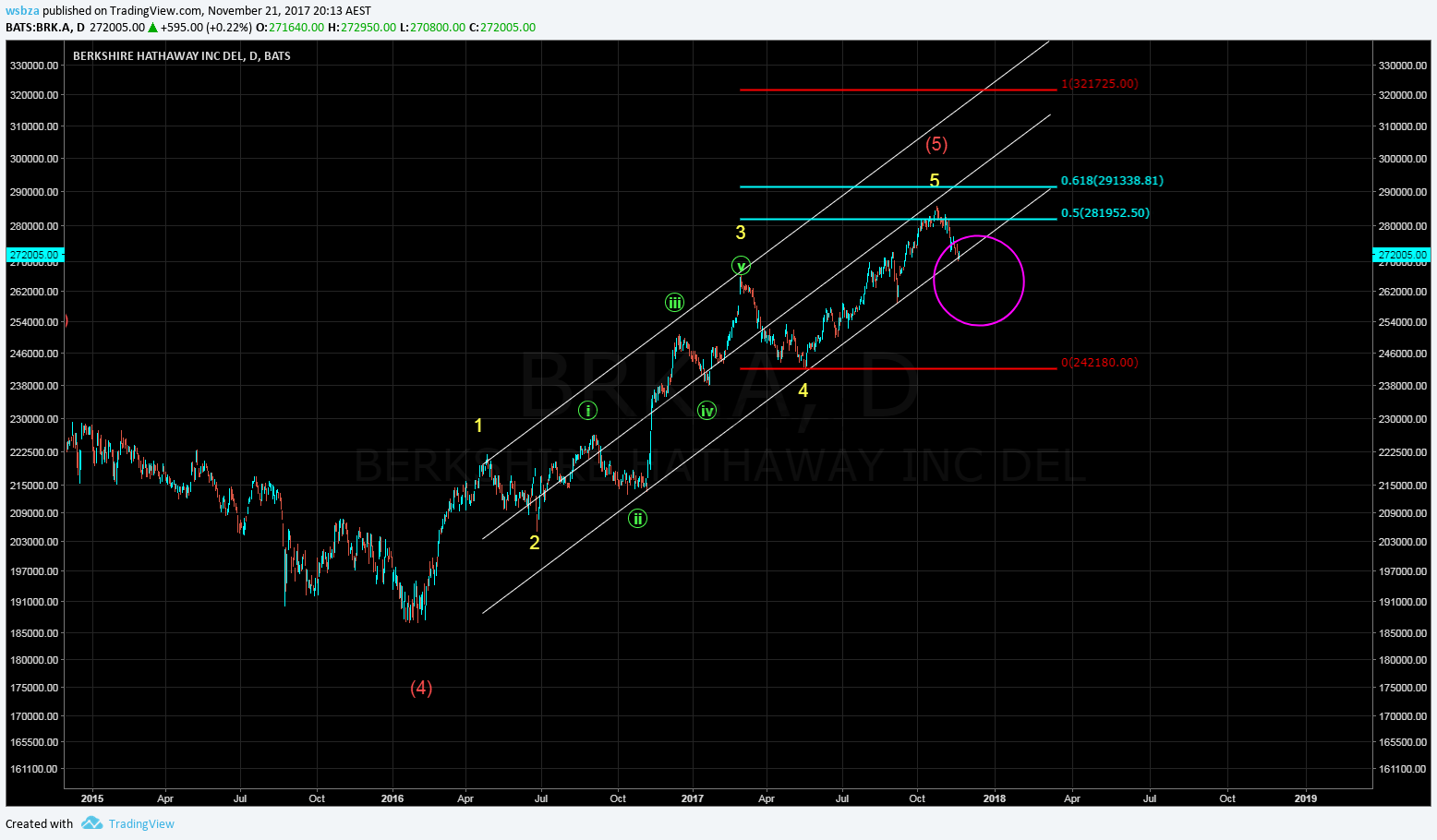1437x840 pixels.
Task: Select the green circled wave i marker
Action: (x=587, y=411)
